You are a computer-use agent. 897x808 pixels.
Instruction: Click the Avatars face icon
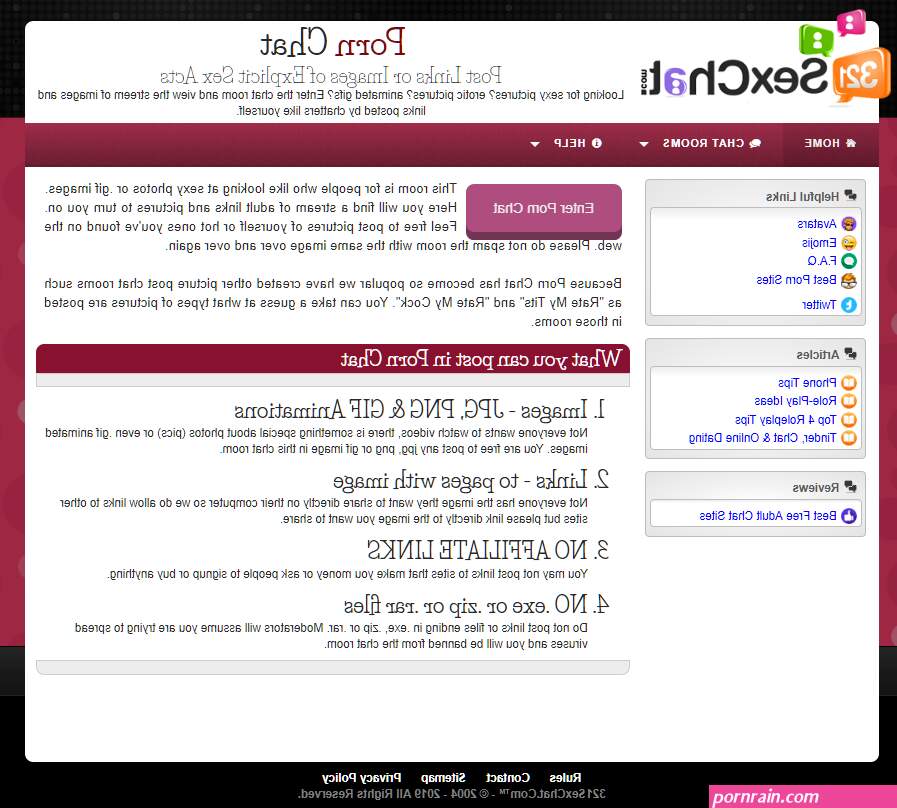849,224
